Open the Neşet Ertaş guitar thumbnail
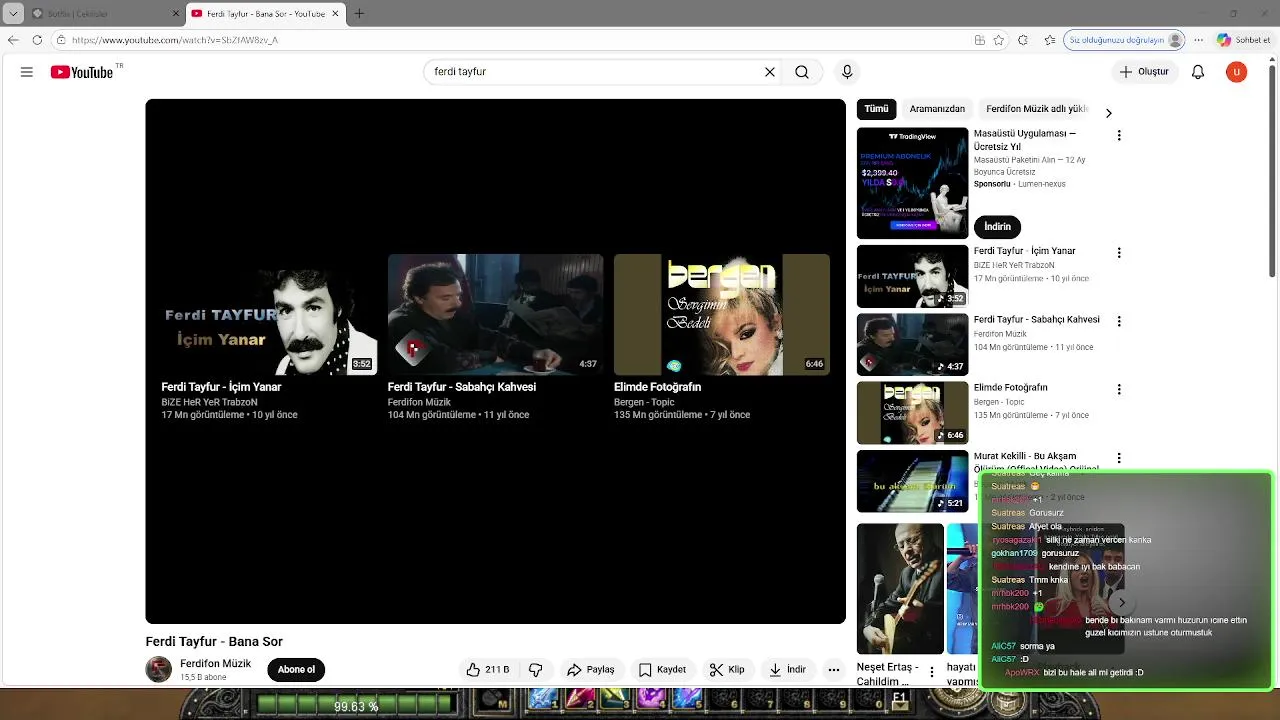This screenshot has height=720, width=1280. tap(900, 589)
